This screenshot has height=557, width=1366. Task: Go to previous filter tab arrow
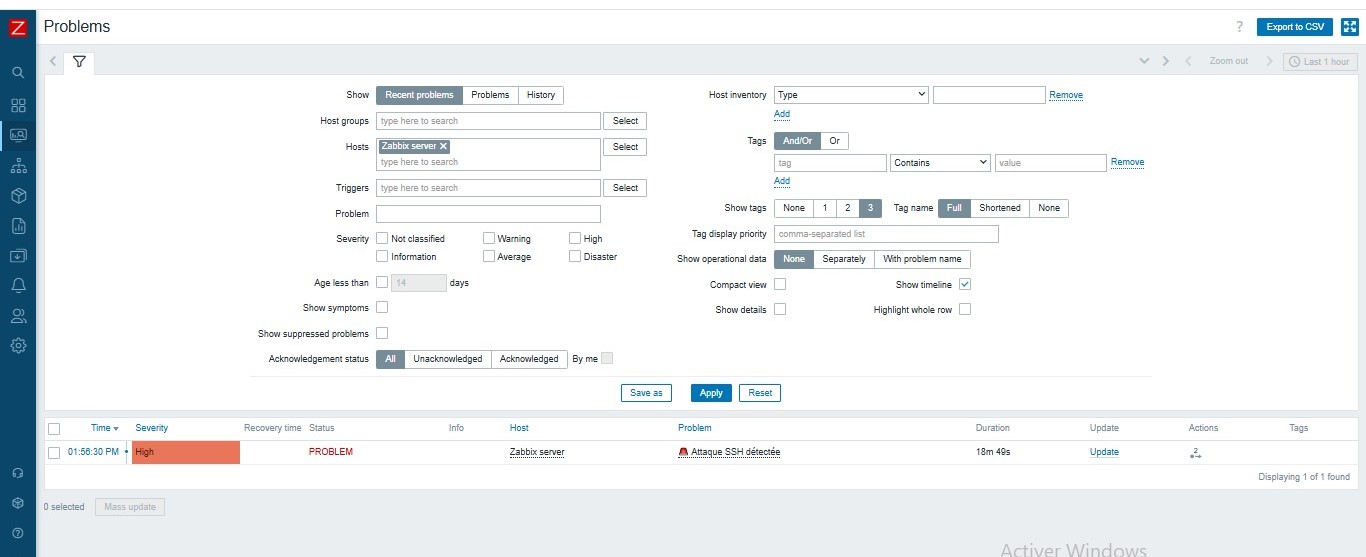coord(53,61)
